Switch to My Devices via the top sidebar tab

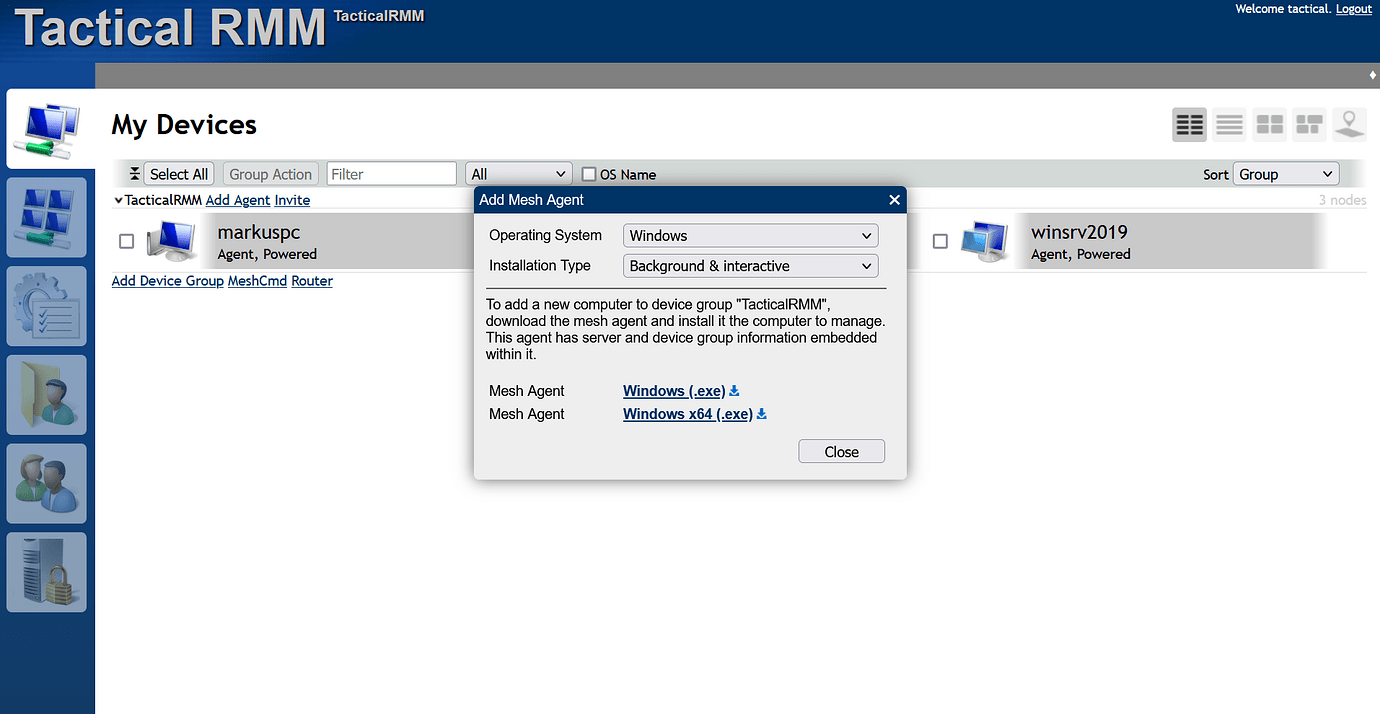coord(46,128)
